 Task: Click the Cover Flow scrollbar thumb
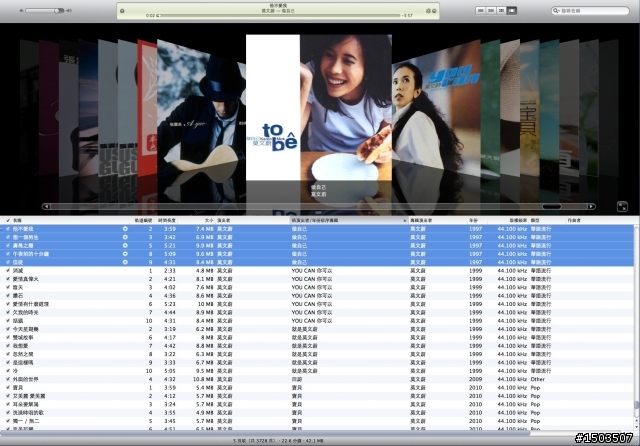[x=551, y=206]
